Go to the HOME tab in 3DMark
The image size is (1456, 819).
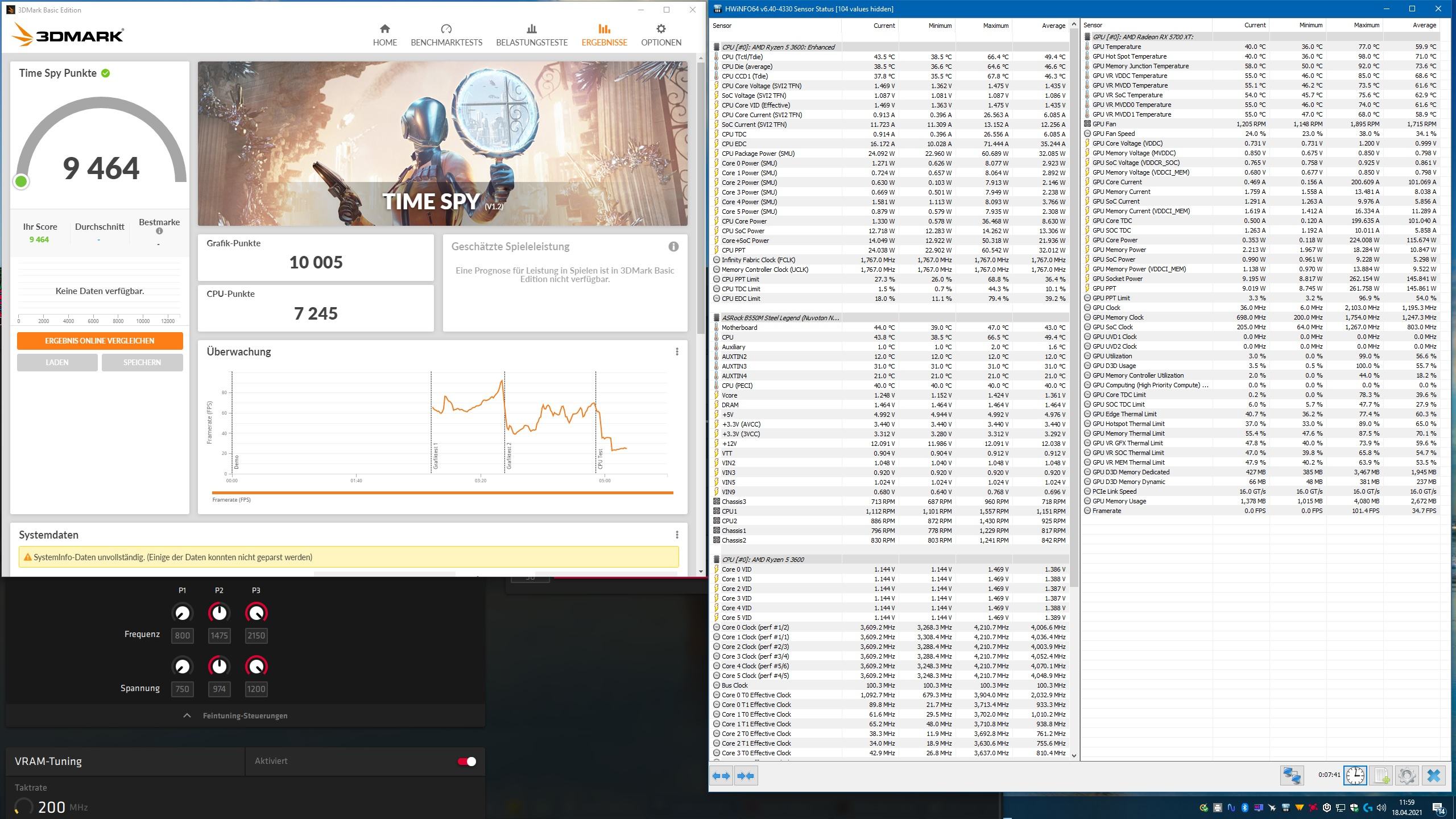(384, 35)
